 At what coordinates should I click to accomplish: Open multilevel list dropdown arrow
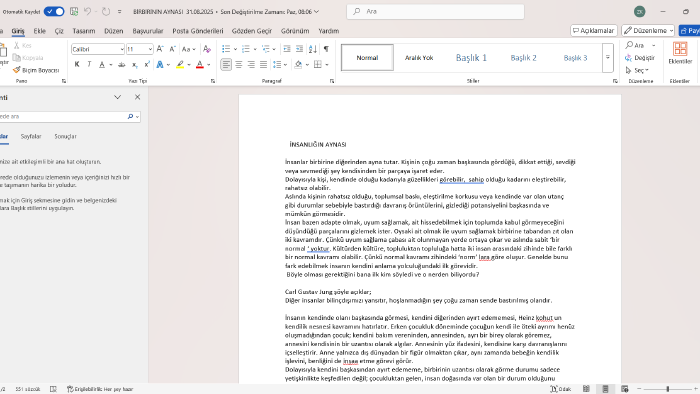click(274, 49)
